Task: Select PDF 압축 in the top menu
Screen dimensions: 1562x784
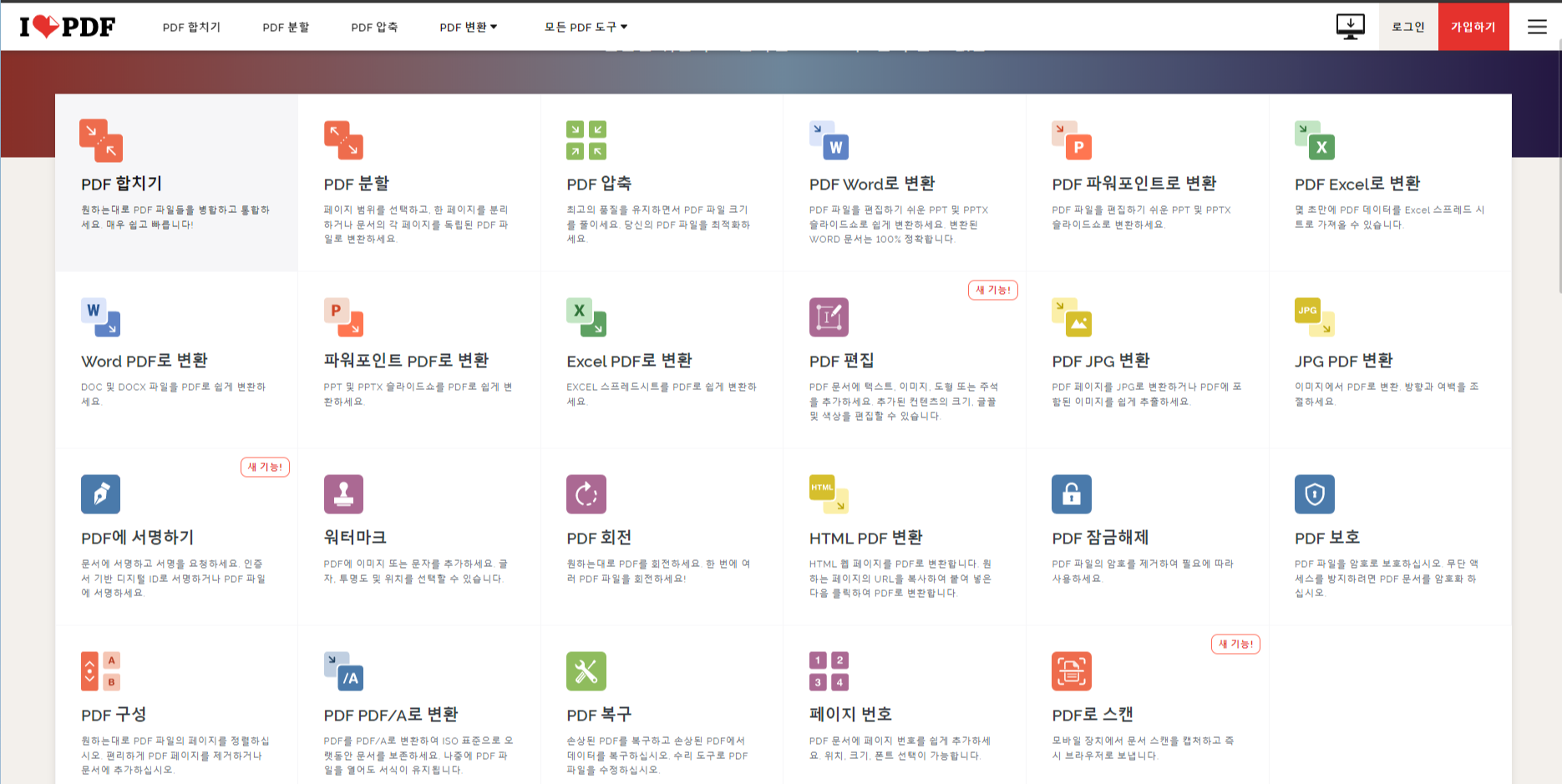Action: tap(374, 26)
